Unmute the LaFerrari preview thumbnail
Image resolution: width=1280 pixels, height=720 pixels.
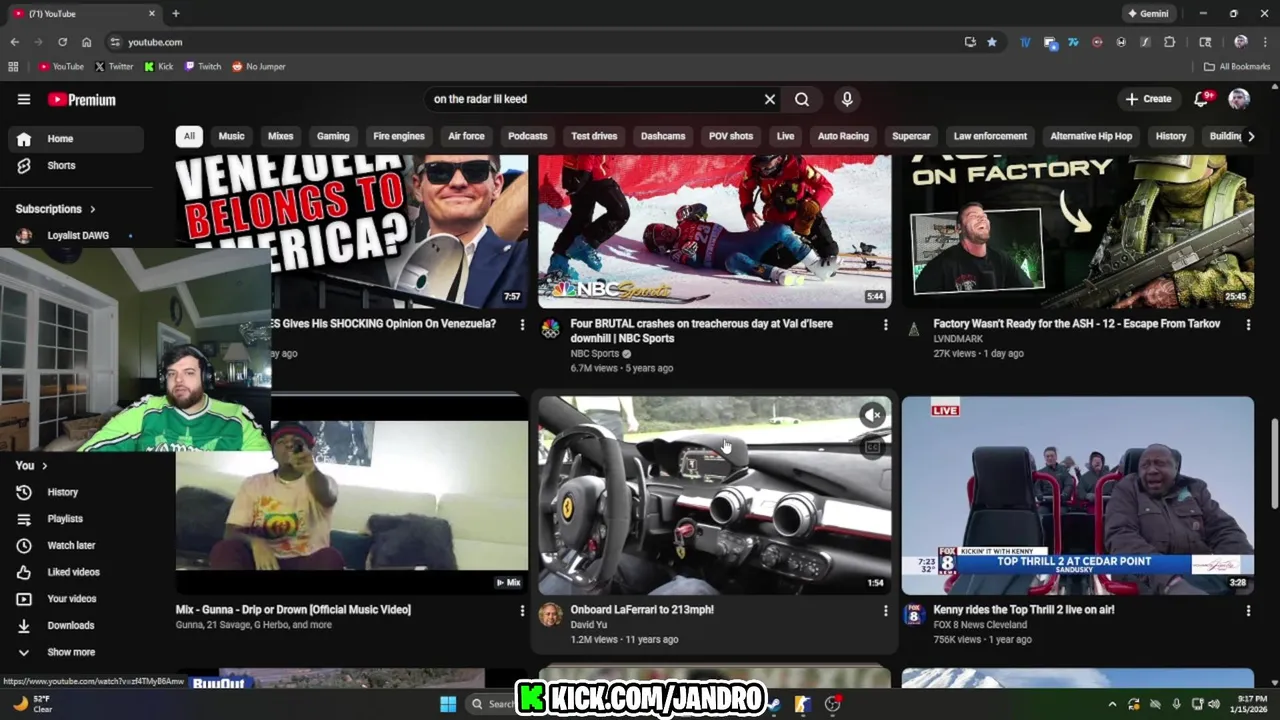[873, 415]
